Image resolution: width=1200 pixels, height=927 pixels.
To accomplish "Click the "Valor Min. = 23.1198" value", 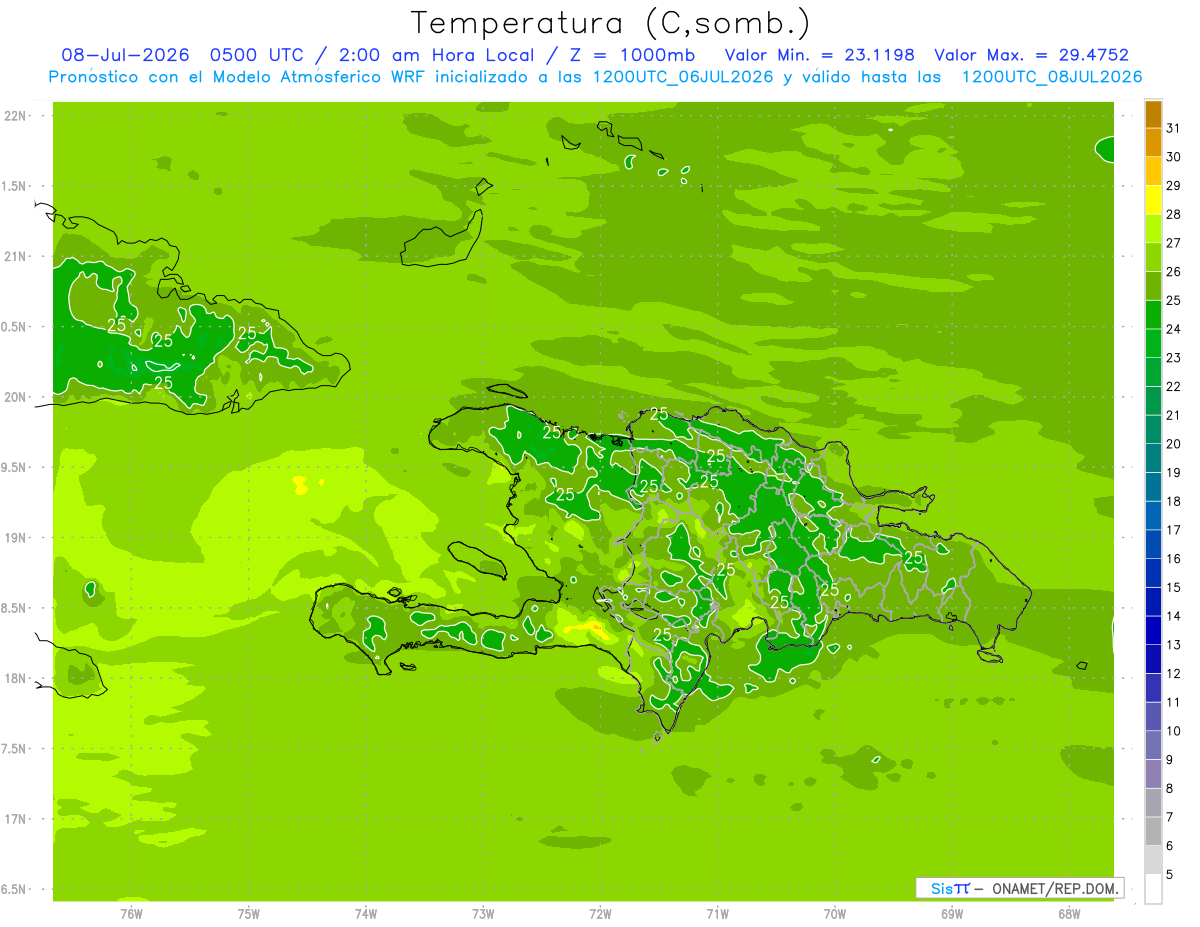I will click(819, 55).
